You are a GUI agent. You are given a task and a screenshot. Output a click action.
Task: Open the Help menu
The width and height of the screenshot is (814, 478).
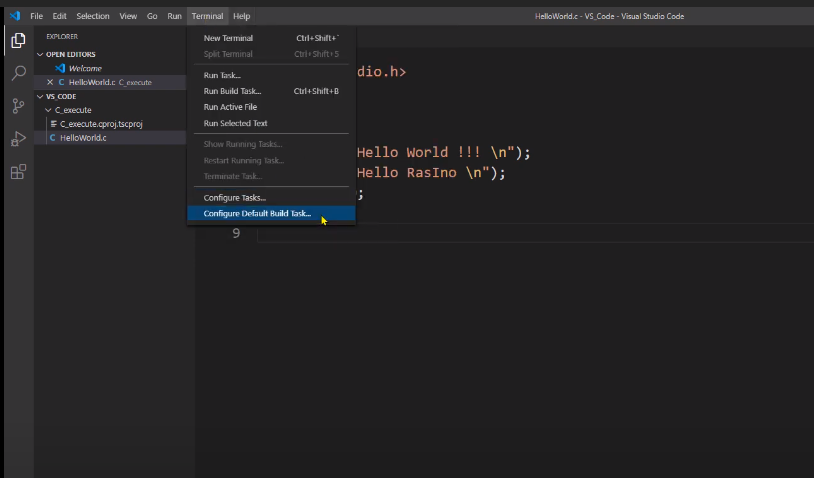coord(241,16)
